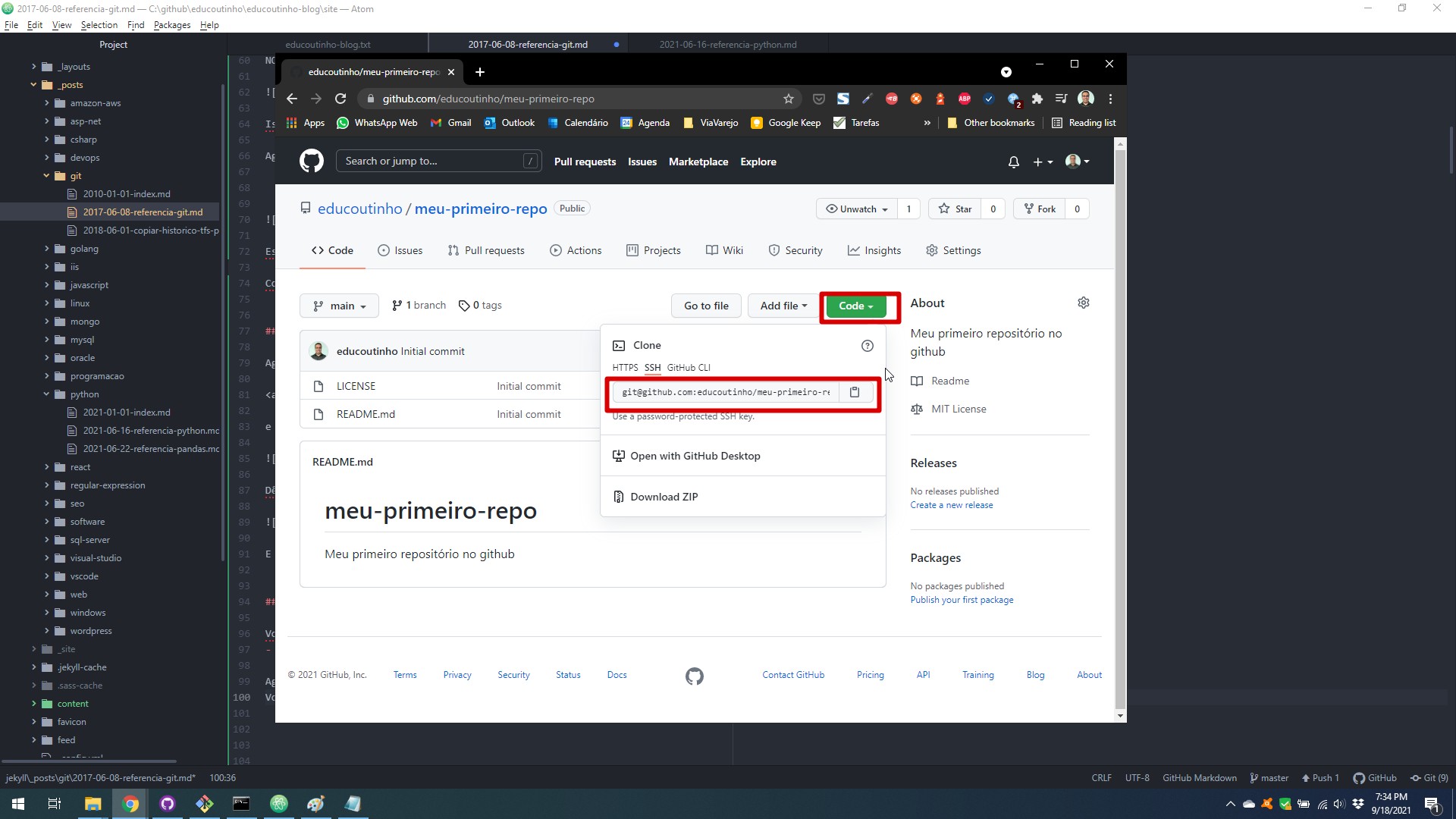
Task: Open the terminal icon on taskbar
Action: (241, 804)
